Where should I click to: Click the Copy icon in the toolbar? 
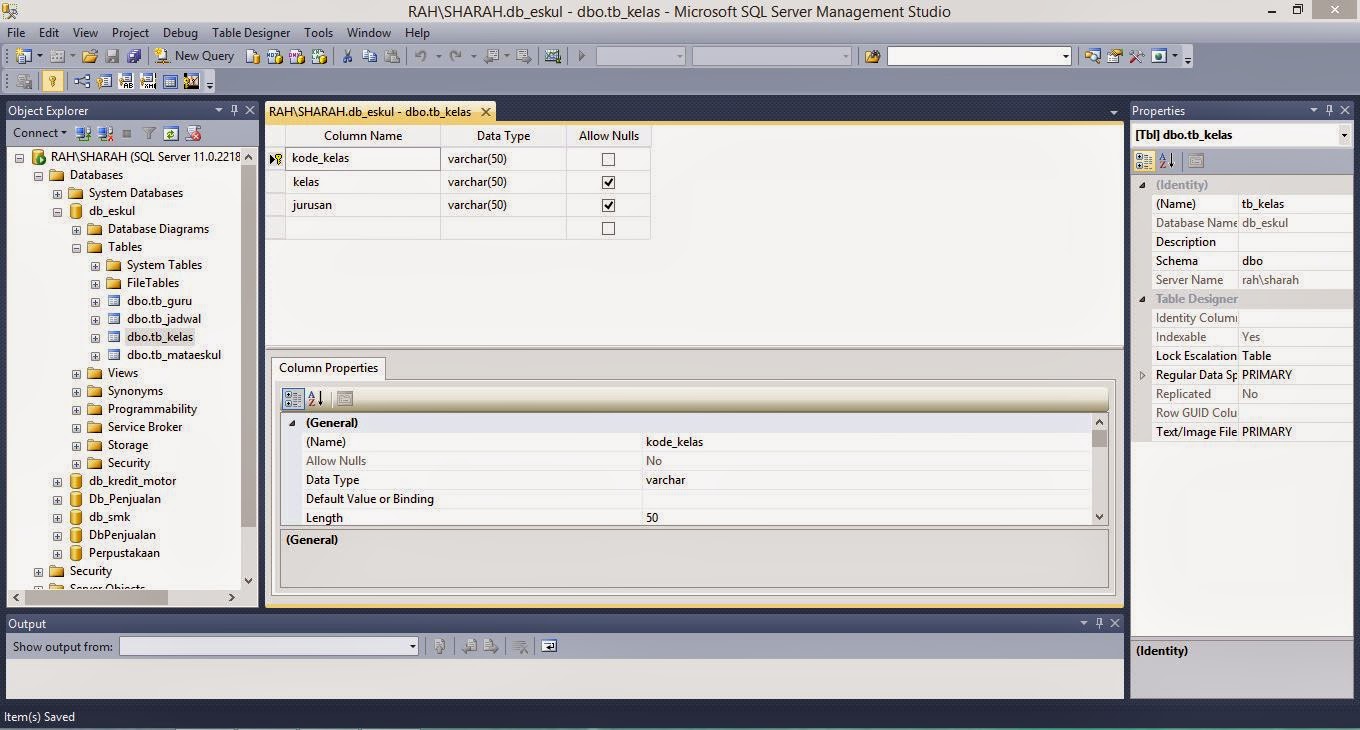tap(370, 56)
